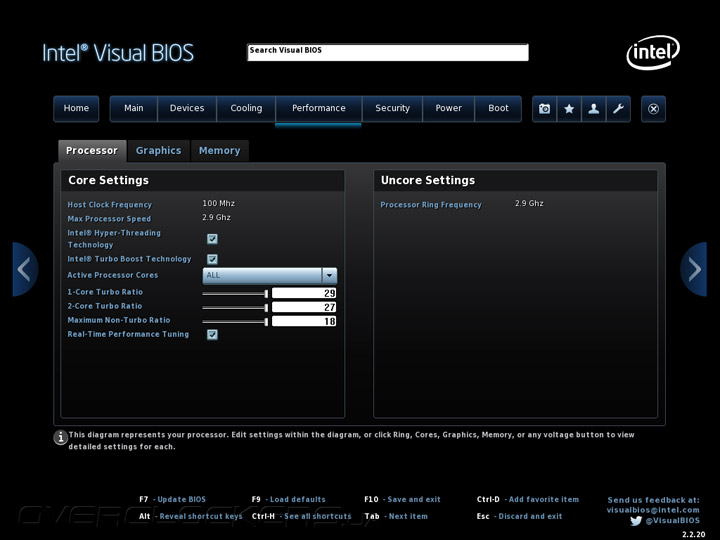Click the Twitter bird icon
This screenshot has height=540, width=720.
click(x=636, y=521)
